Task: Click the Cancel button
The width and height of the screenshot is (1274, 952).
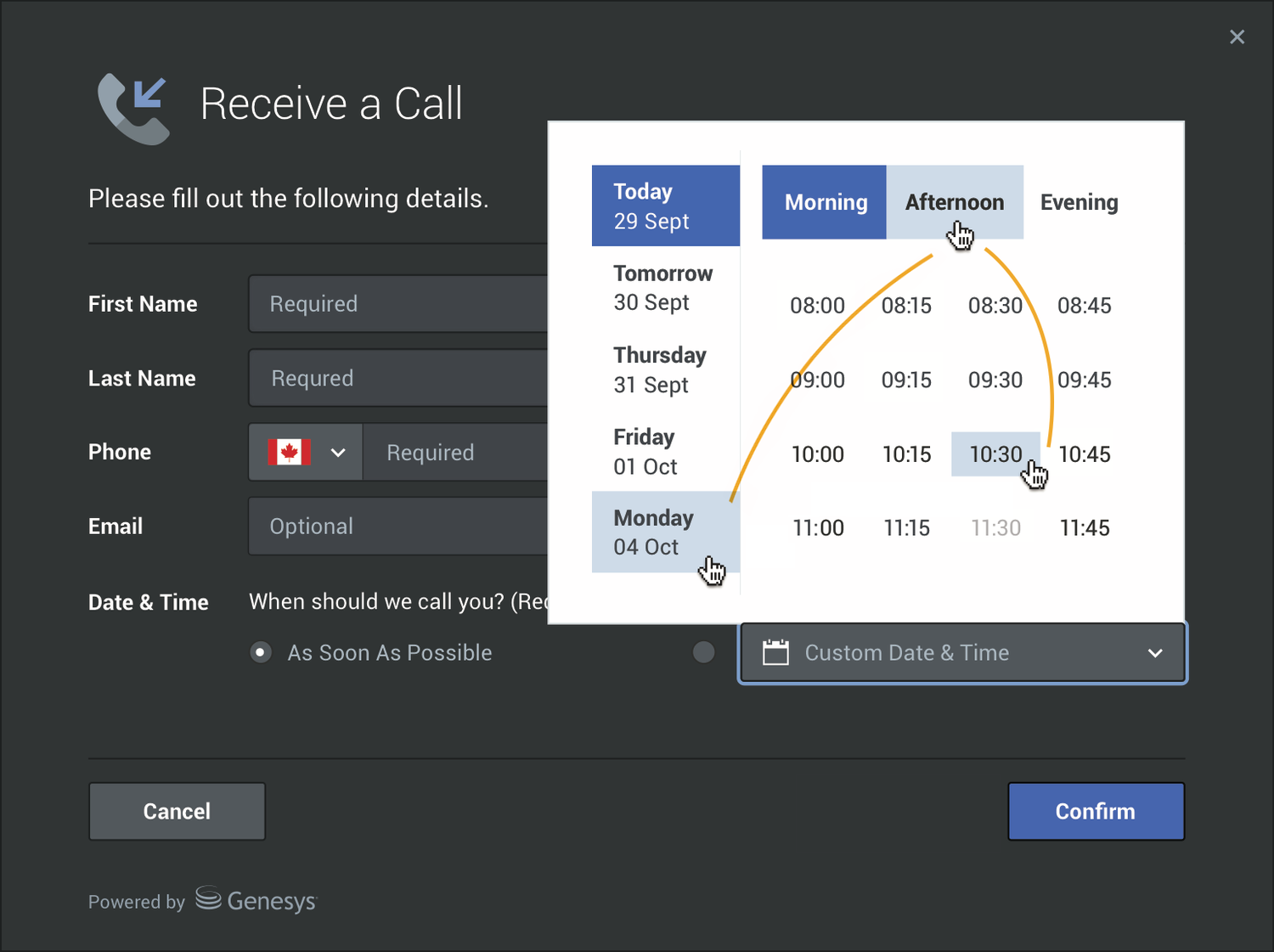Action: point(176,811)
